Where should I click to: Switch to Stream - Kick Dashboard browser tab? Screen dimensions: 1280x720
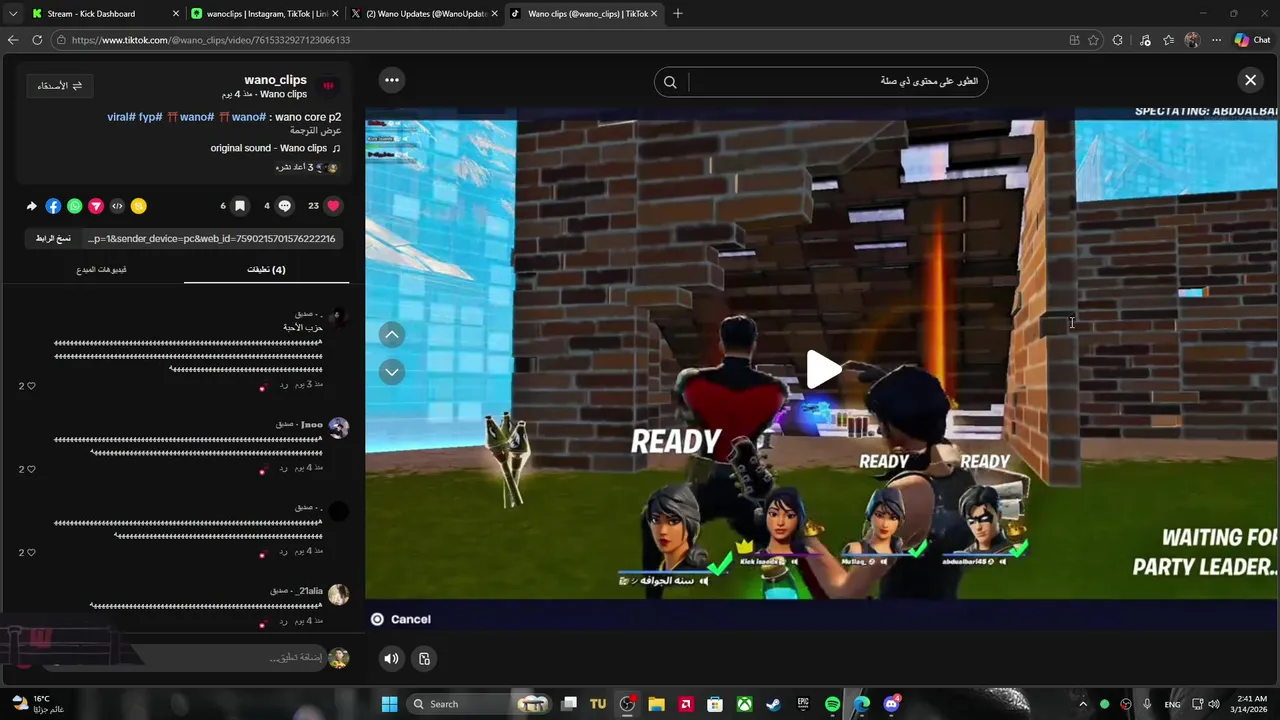[x=105, y=14]
